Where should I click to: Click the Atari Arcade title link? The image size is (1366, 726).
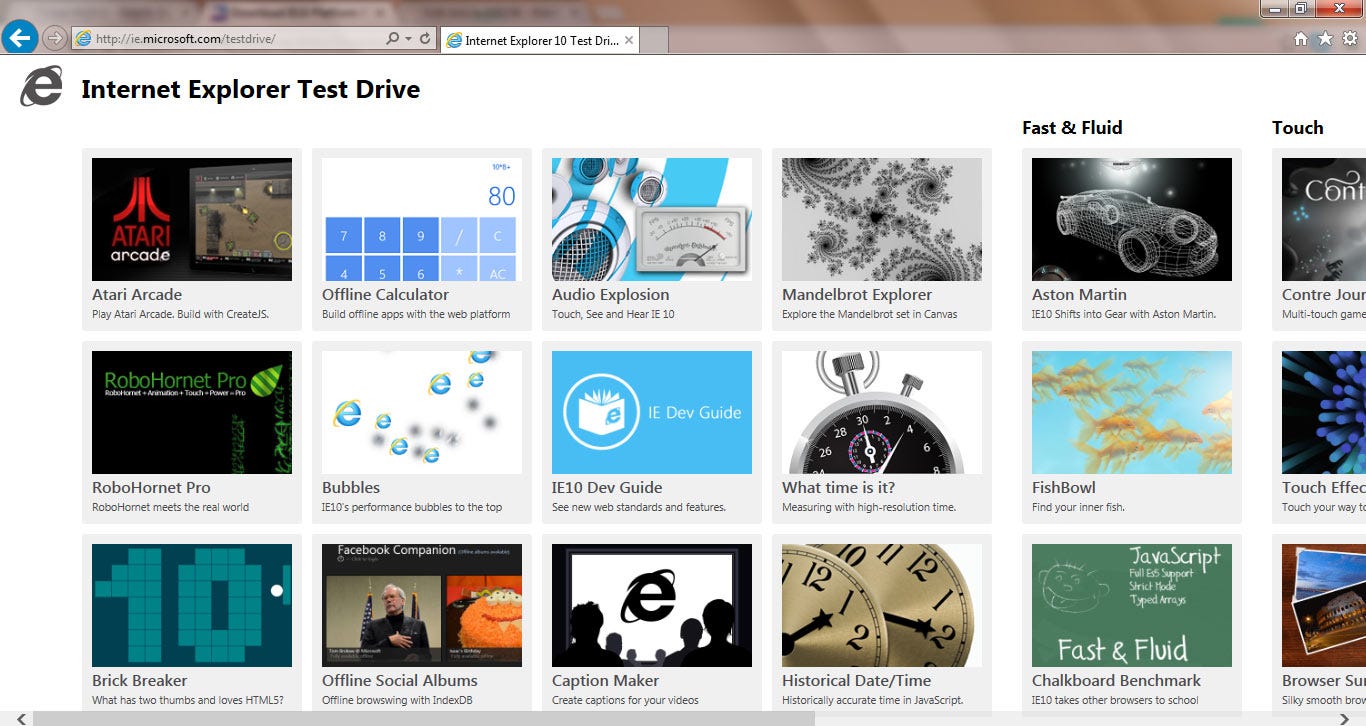coord(137,295)
